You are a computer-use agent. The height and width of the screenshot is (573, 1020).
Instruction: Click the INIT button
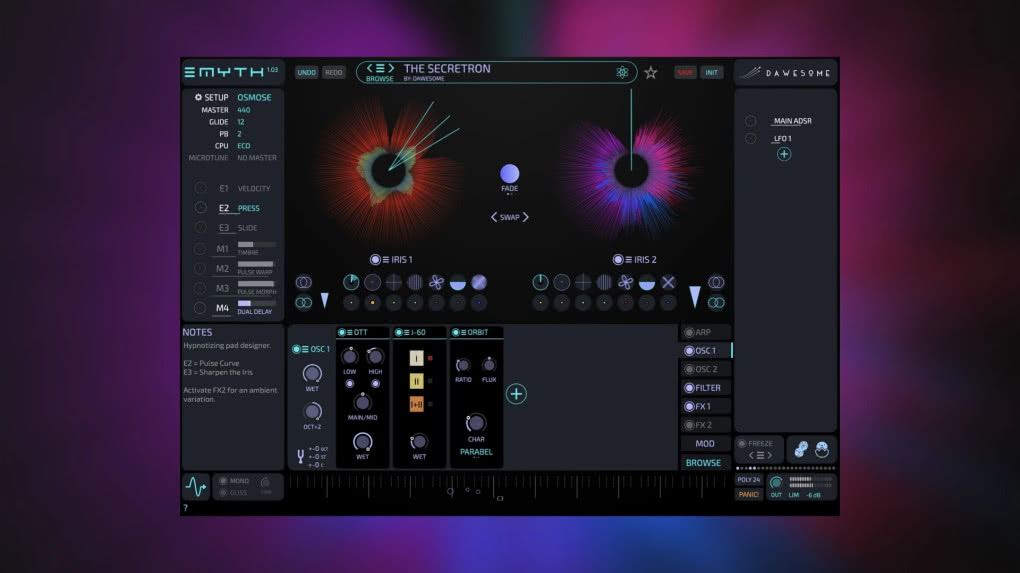712,72
